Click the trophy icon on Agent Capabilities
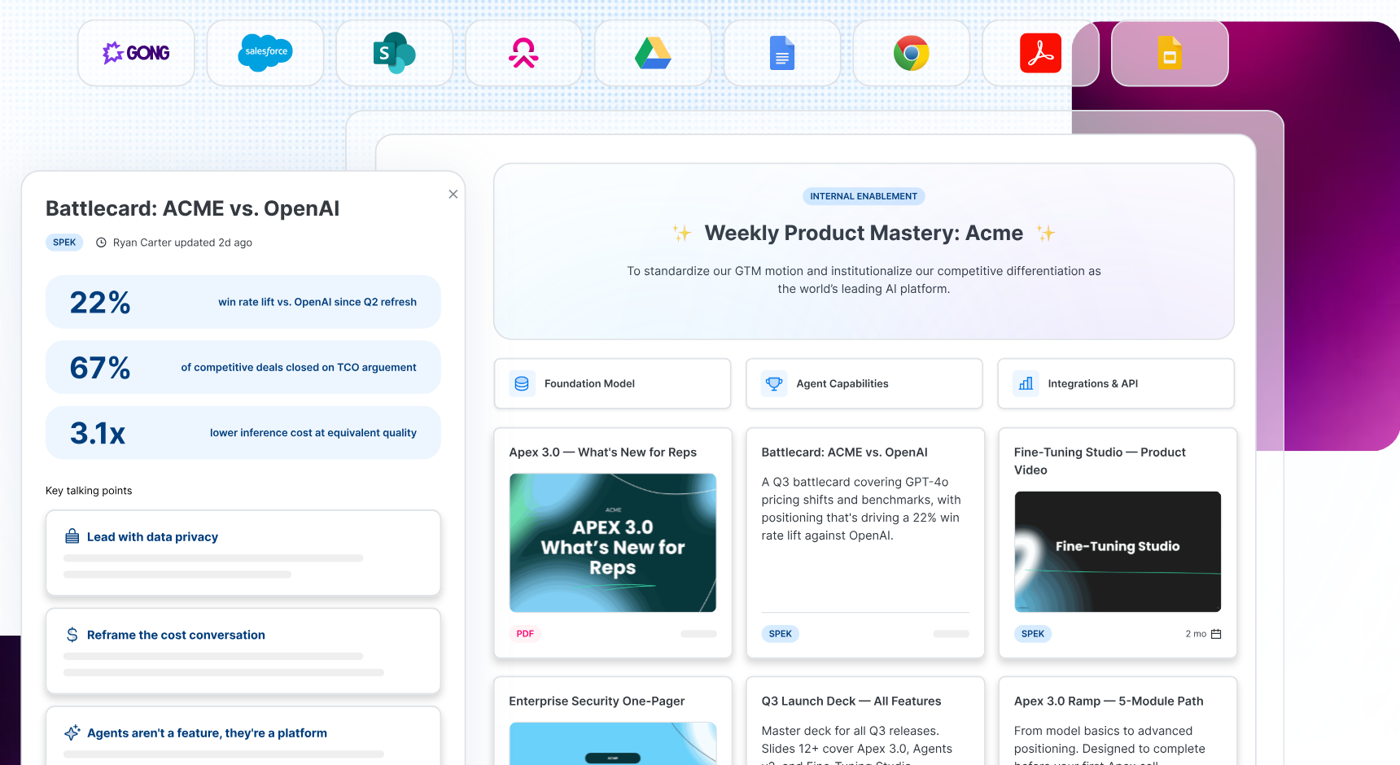Image resolution: width=1400 pixels, height=765 pixels. (x=773, y=384)
